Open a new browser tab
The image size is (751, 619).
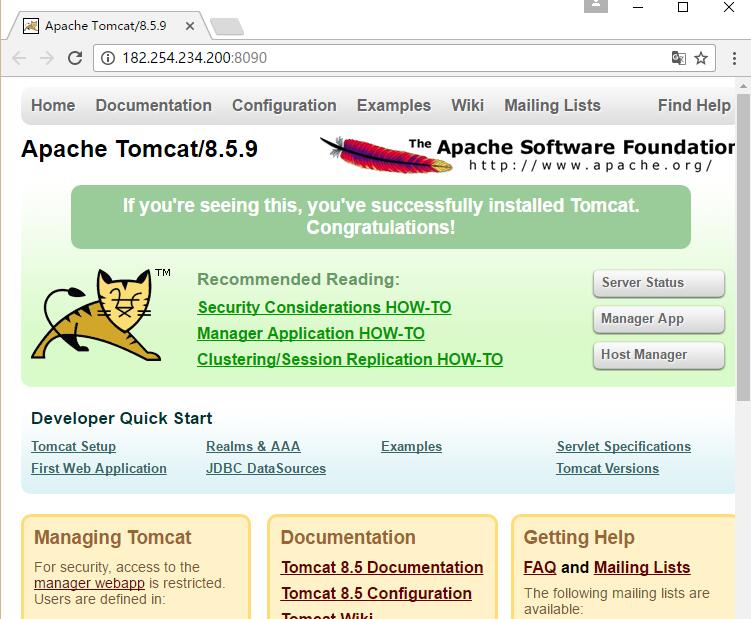(x=227, y=27)
